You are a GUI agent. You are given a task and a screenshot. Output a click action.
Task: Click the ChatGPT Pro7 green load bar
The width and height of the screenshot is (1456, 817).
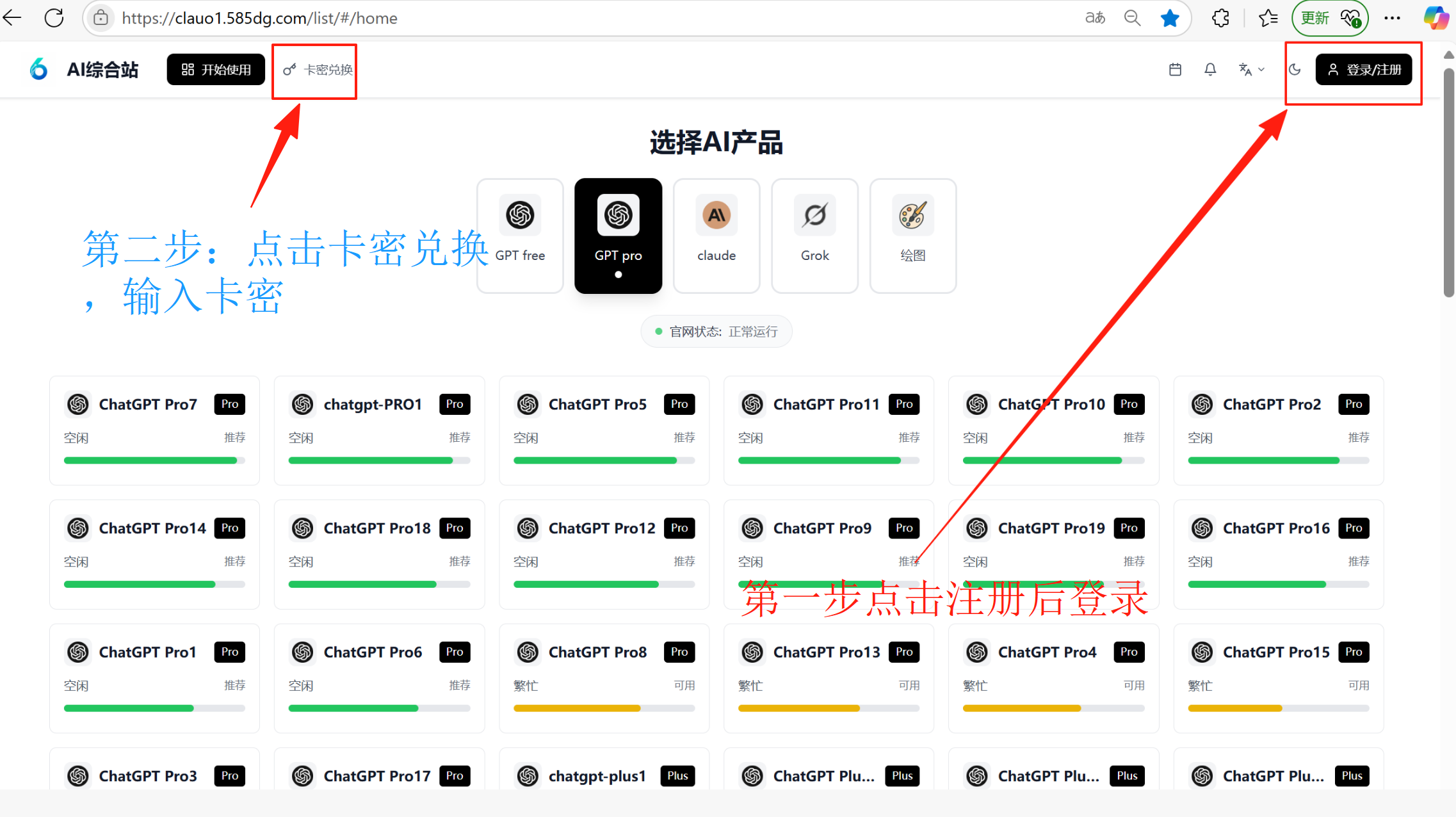click(x=154, y=460)
